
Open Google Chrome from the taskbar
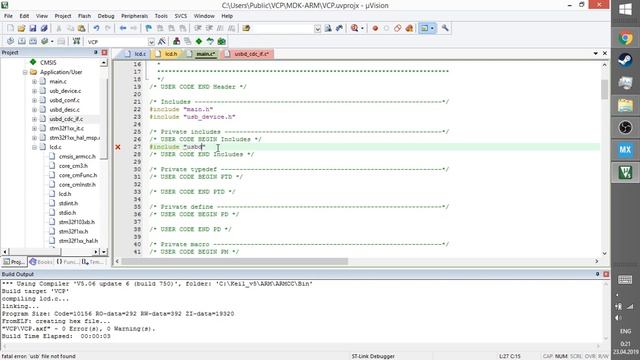coord(625,38)
